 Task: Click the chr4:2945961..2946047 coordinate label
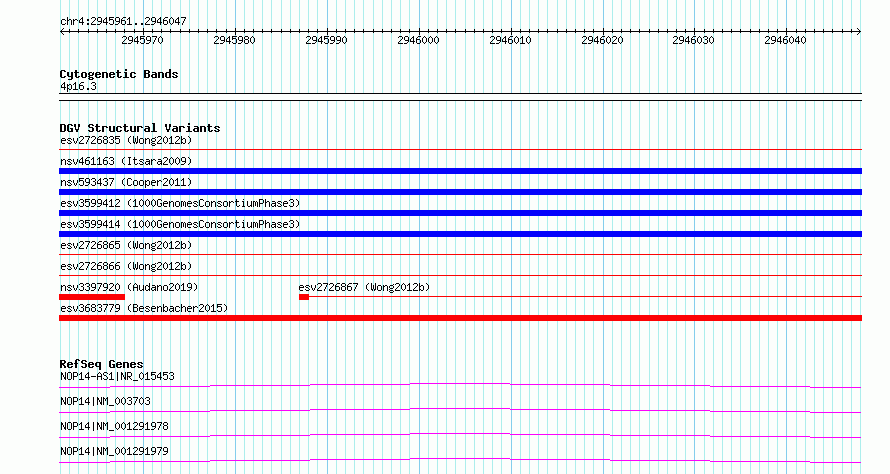pyautogui.click(x=123, y=21)
